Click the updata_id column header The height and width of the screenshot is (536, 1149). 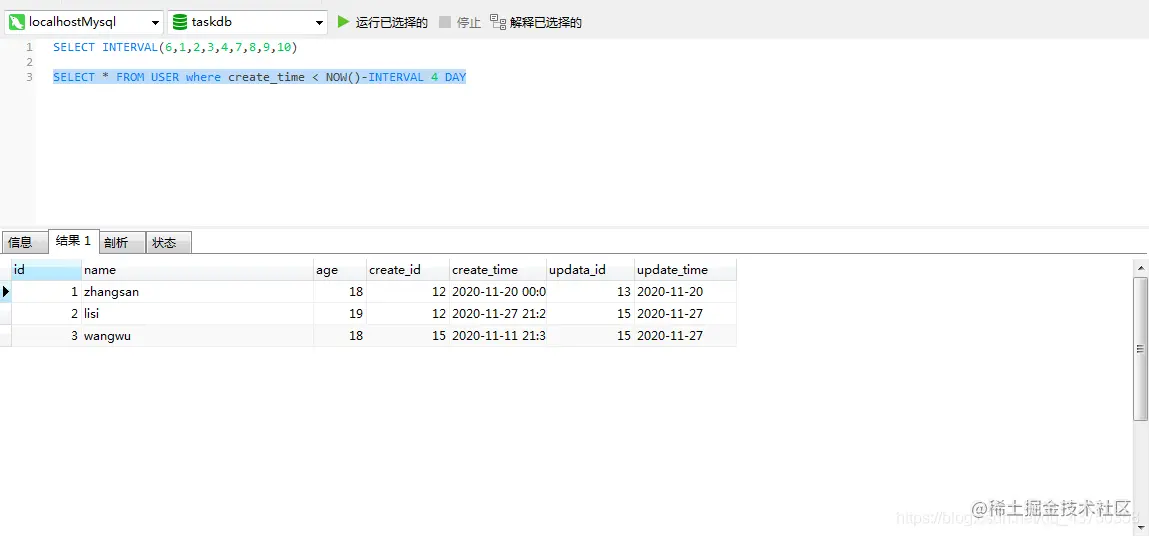(x=591, y=270)
